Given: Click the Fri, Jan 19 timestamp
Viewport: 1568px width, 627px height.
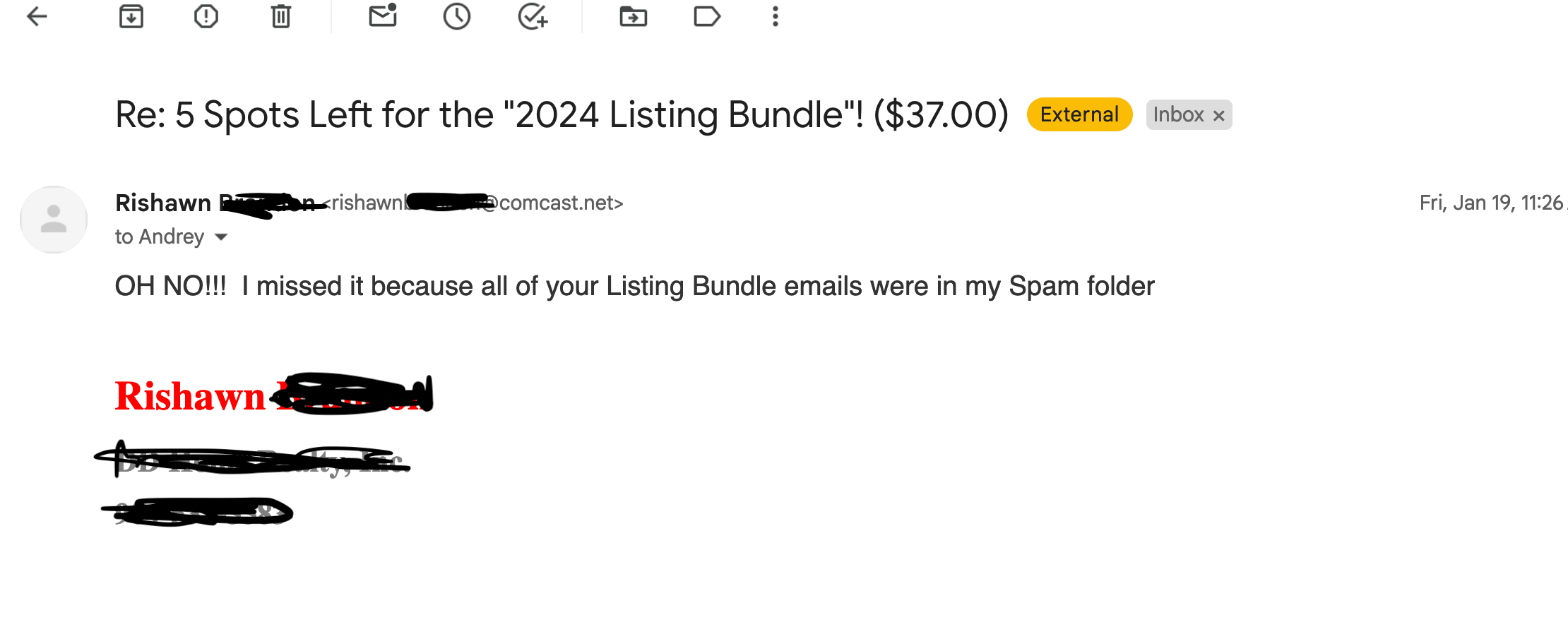Looking at the screenshot, I should pyautogui.click(x=1492, y=203).
